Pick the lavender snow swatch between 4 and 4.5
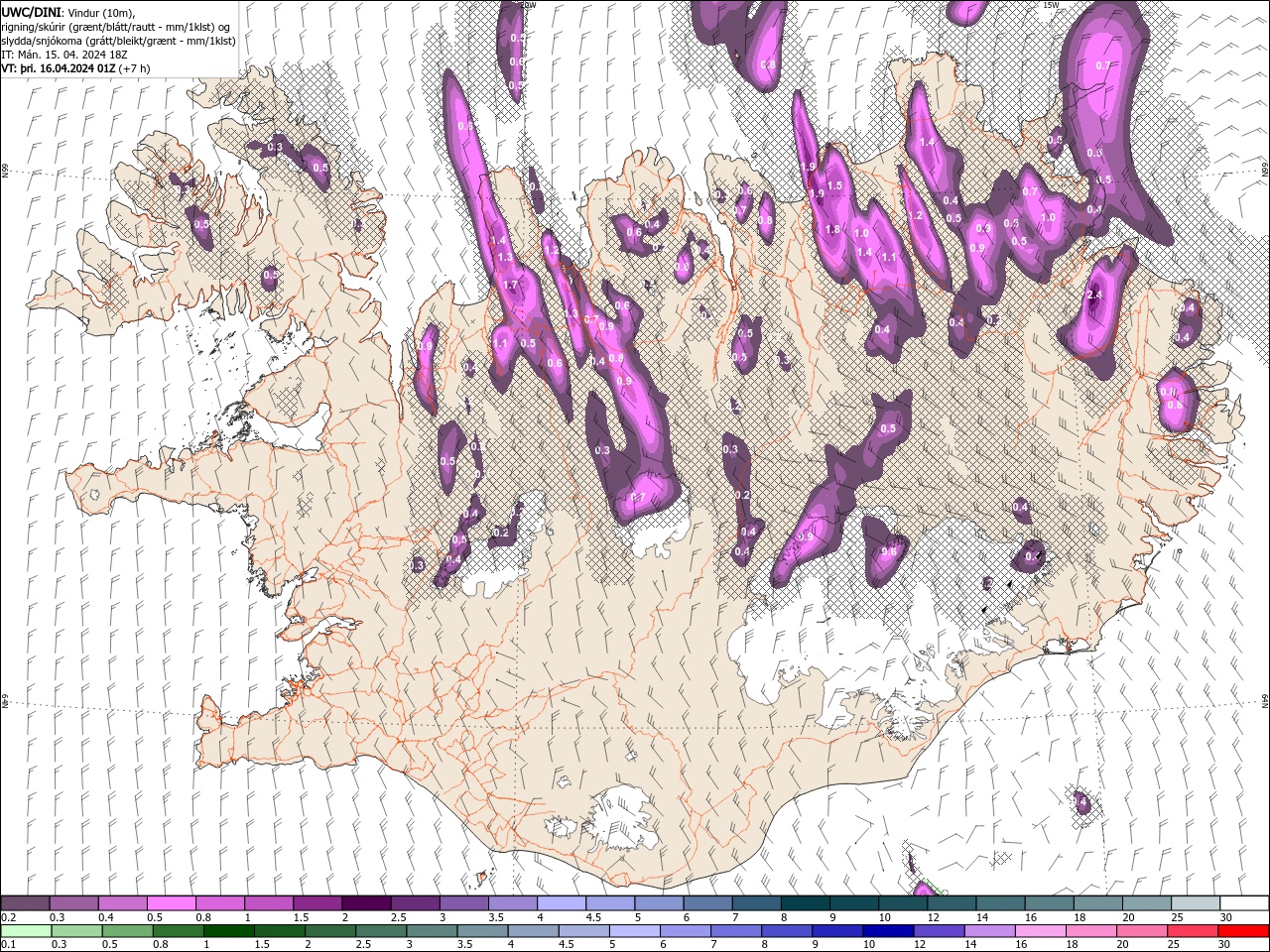Image resolution: width=1270 pixels, height=952 pixels. tap(561, 902)
